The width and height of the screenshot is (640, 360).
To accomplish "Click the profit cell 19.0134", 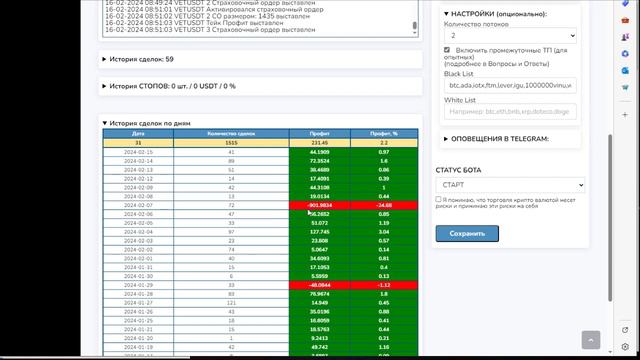I will click(319, 196).
